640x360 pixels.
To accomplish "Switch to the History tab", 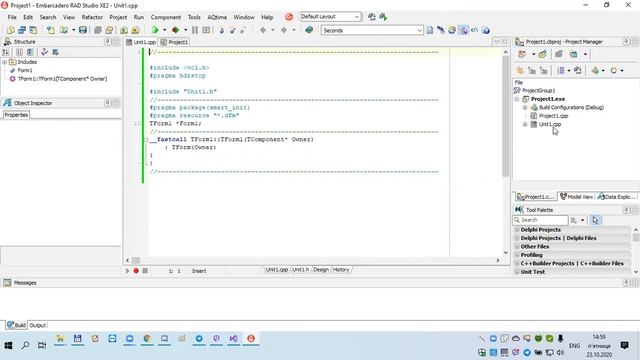I will click(x=341, y=270).
